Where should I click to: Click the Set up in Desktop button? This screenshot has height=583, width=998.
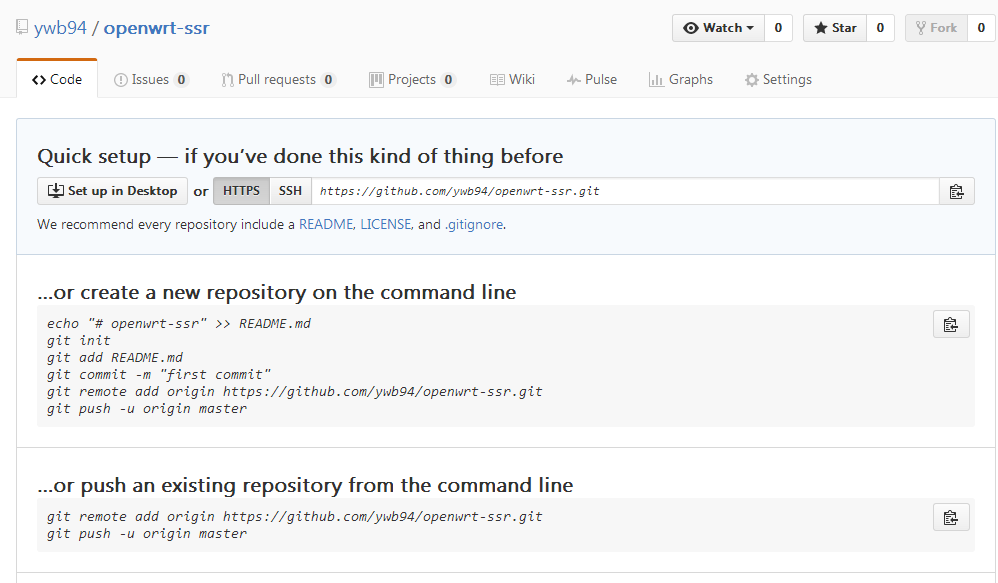pyautogui.click(x=113, y=191)
